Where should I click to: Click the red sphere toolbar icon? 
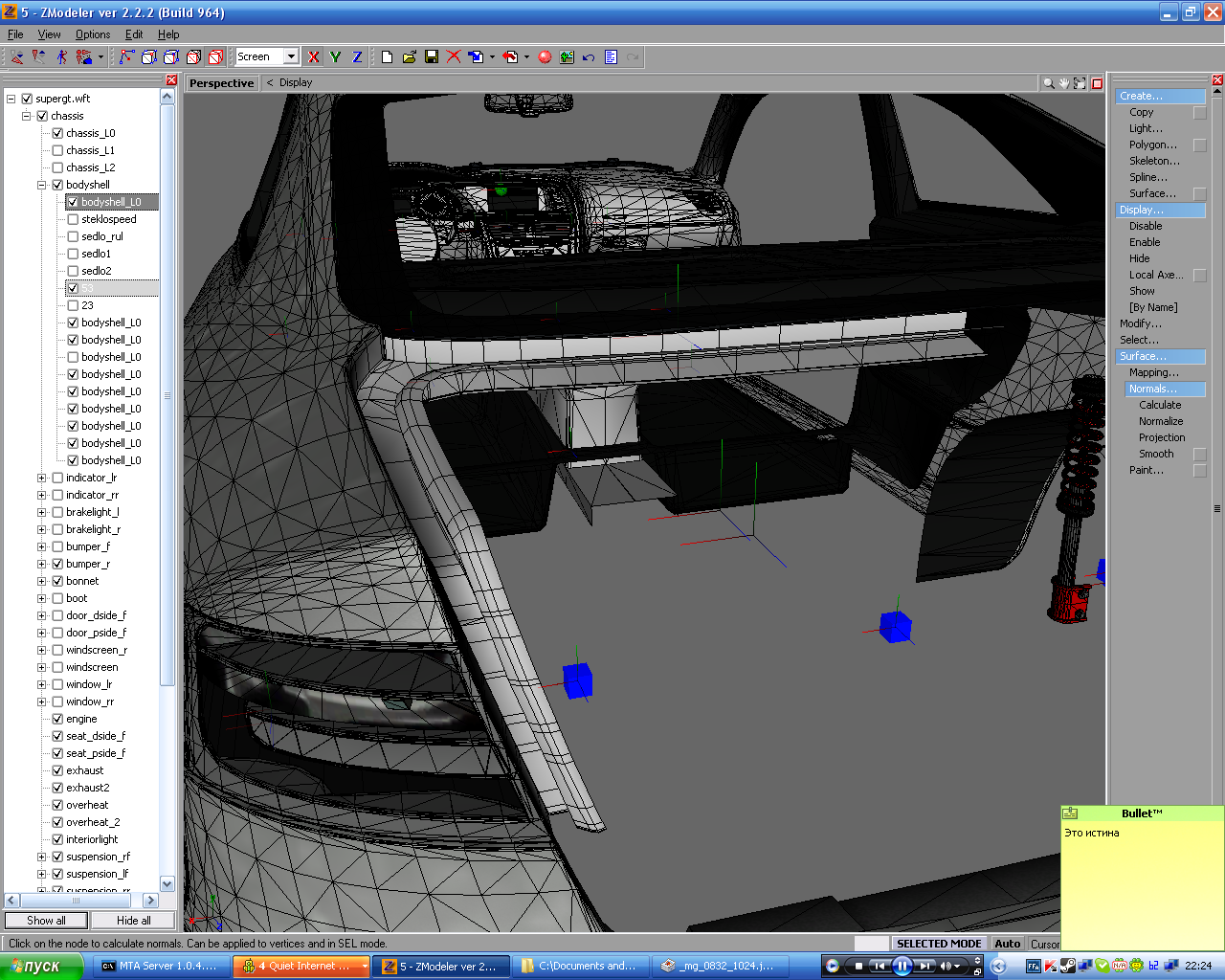[x=545, y=57]
